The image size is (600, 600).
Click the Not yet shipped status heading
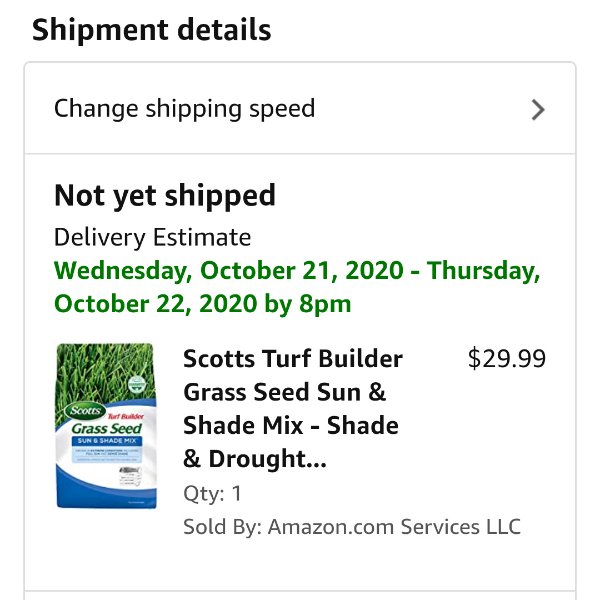coord(165,196)
